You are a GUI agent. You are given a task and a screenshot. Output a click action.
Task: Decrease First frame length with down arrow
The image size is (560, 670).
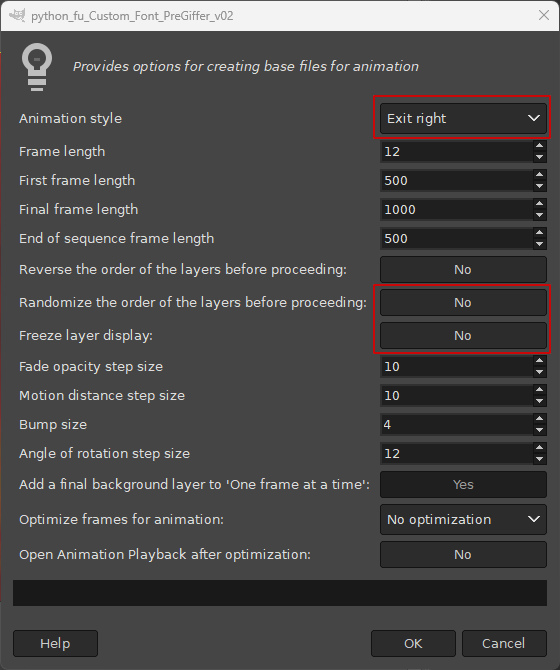point(539,186)
